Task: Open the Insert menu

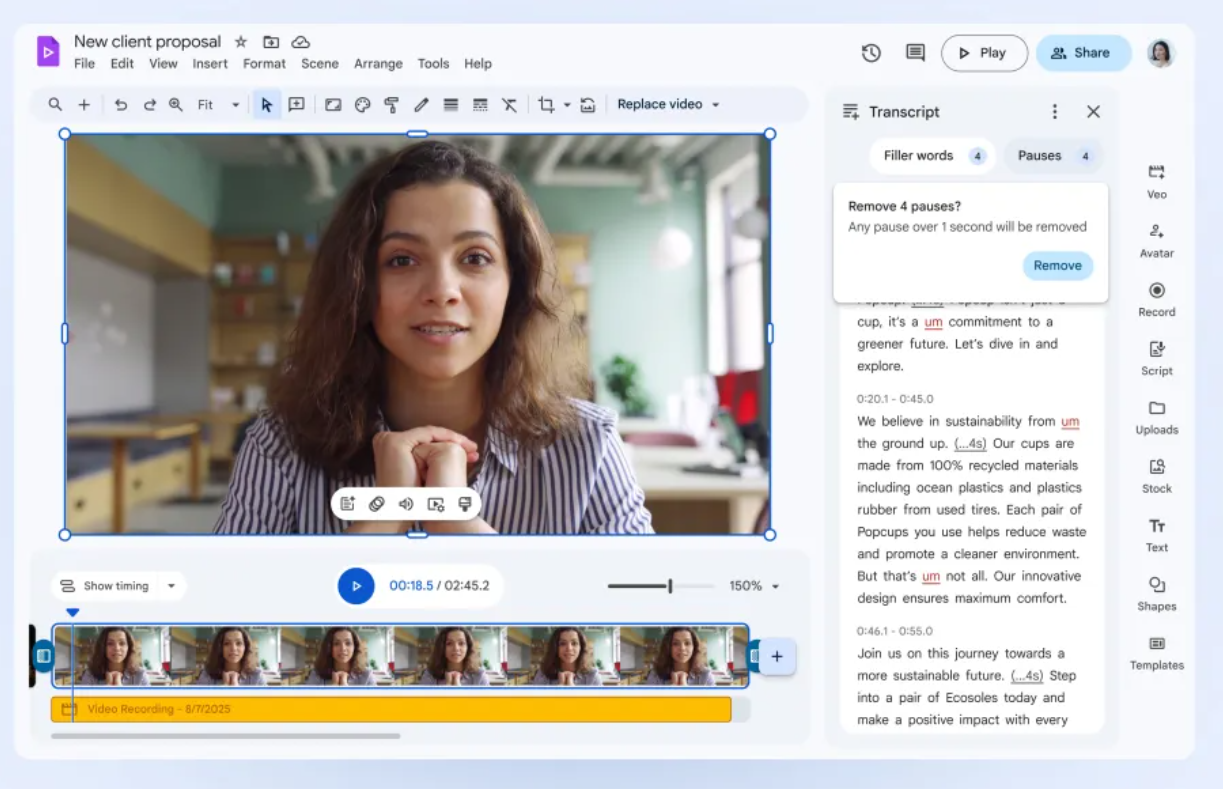Action: pyautogui.click(x=210, y=63)
